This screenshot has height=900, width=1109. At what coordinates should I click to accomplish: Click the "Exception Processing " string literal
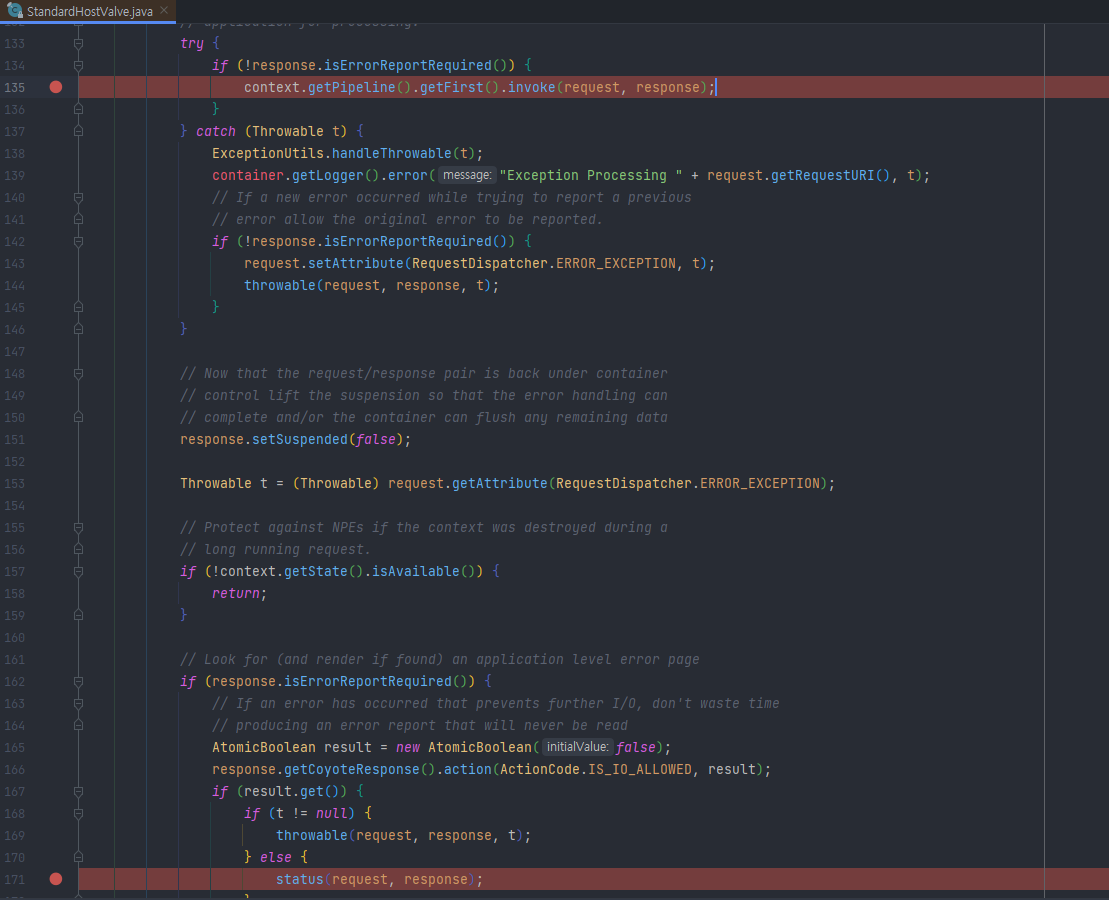pos(591,175)
